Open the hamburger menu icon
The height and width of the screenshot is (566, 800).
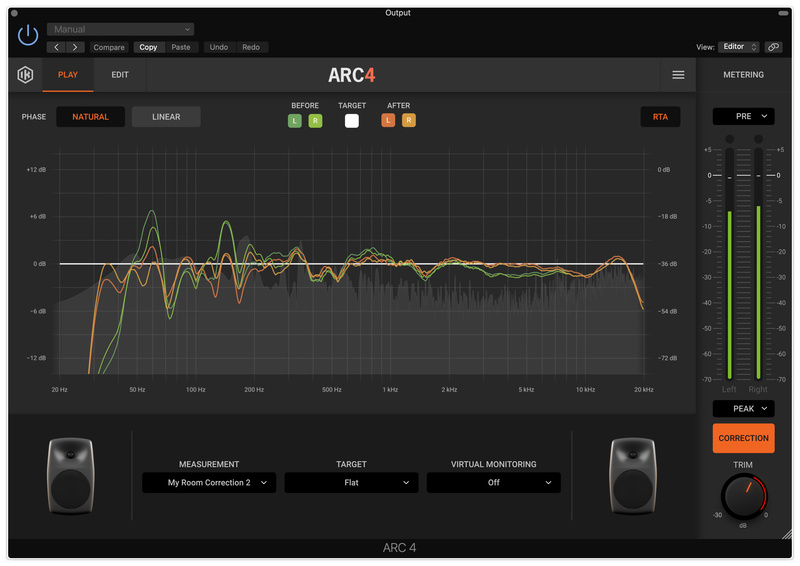point(678,75)
